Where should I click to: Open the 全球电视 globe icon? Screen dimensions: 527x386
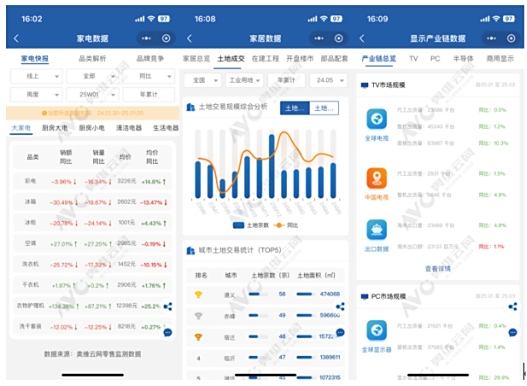click(376, 119)
